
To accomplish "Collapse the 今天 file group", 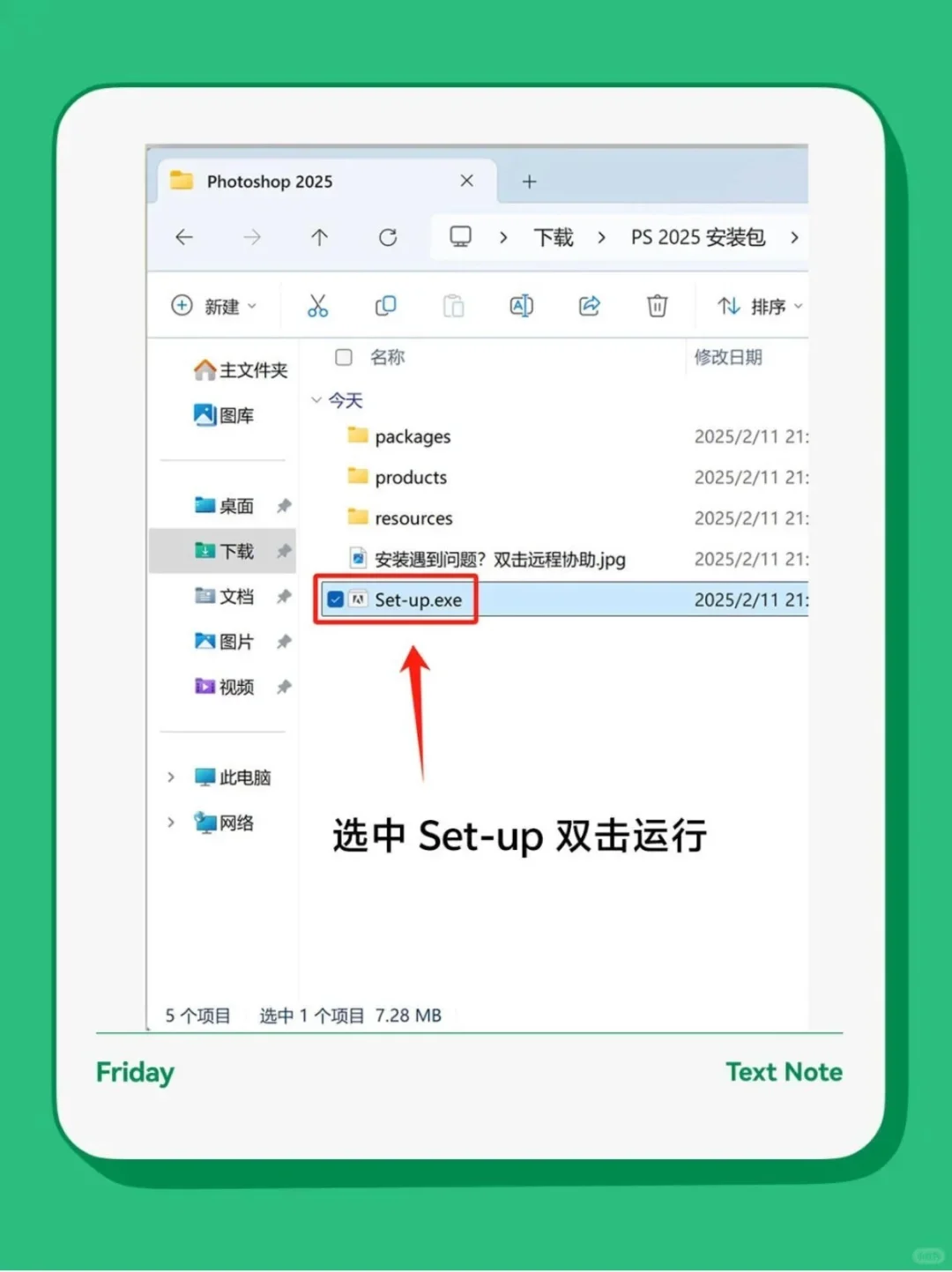I will point(316,400).
